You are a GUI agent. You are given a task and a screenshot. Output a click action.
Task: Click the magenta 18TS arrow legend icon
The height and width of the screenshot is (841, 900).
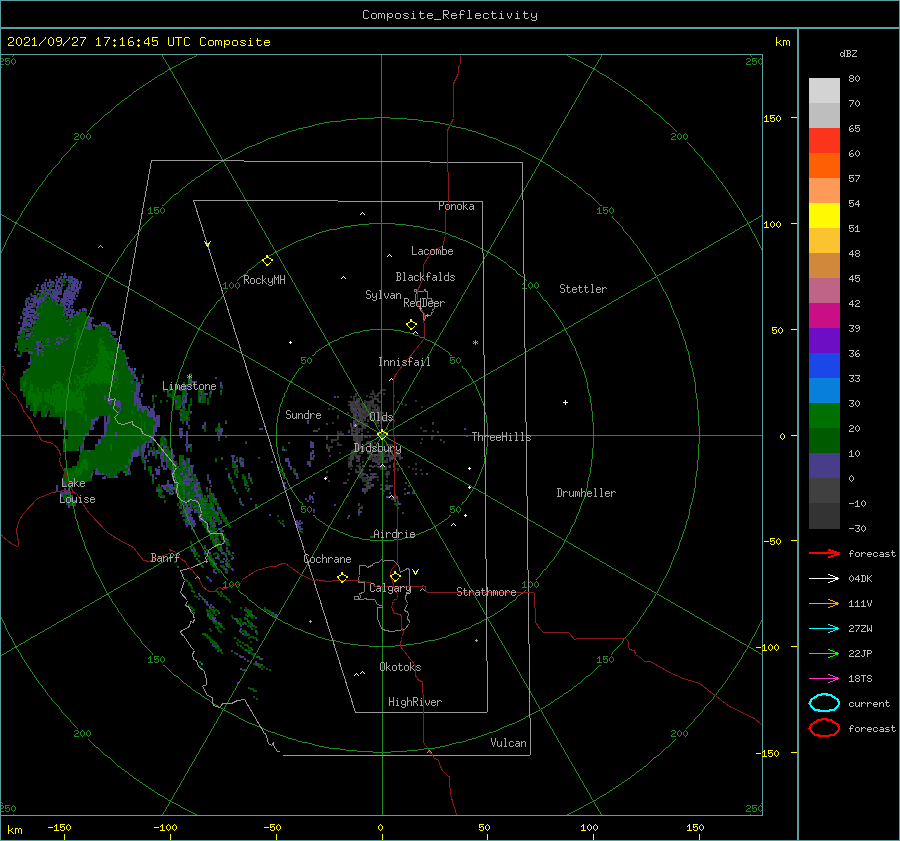point(824,679)
